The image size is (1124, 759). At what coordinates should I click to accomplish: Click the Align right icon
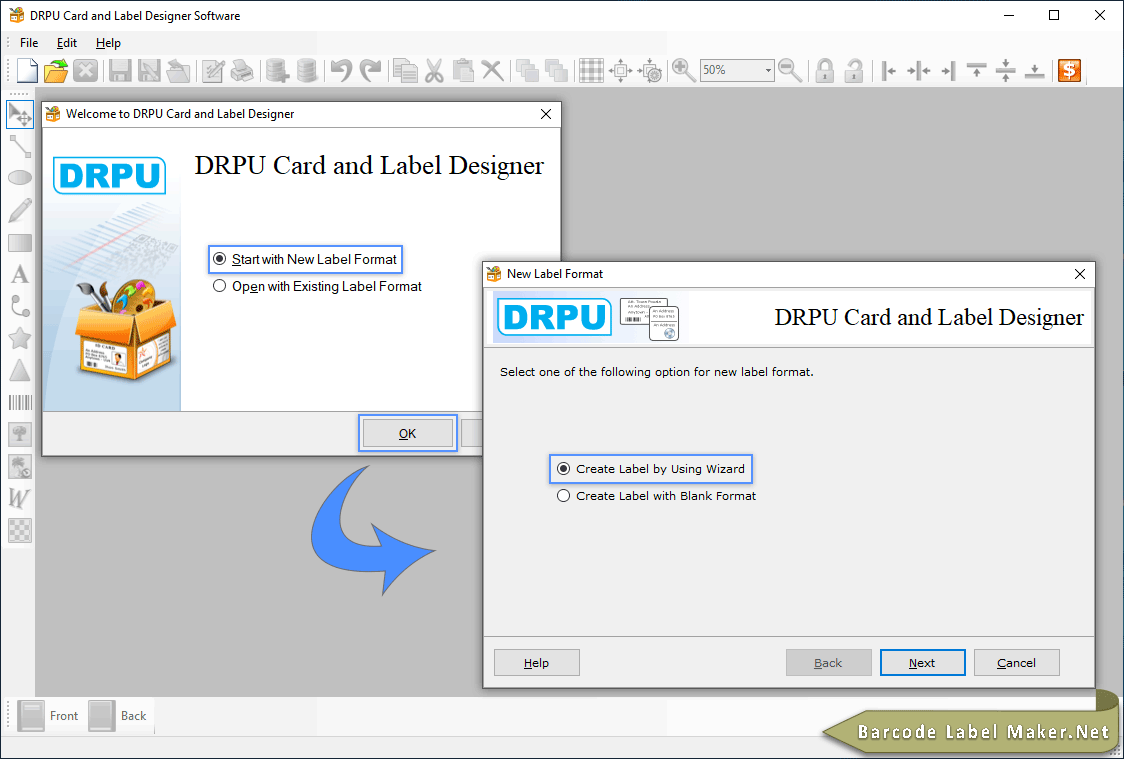(948, 70)
